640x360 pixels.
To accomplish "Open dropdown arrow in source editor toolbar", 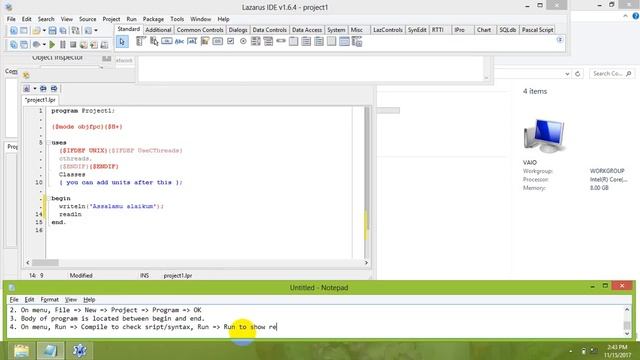I will [35, 89].
